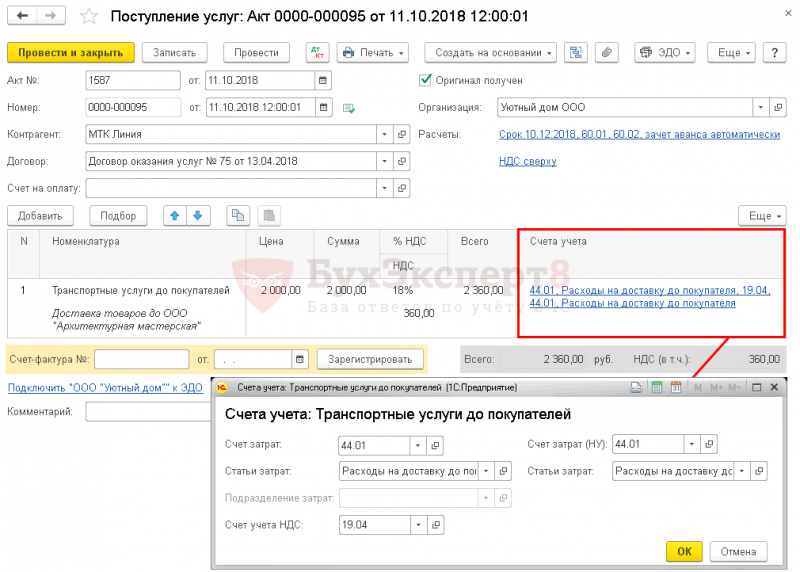800x572 pixels.
Task: Click Акт № field 1587
Action: [x=133, y=80]
